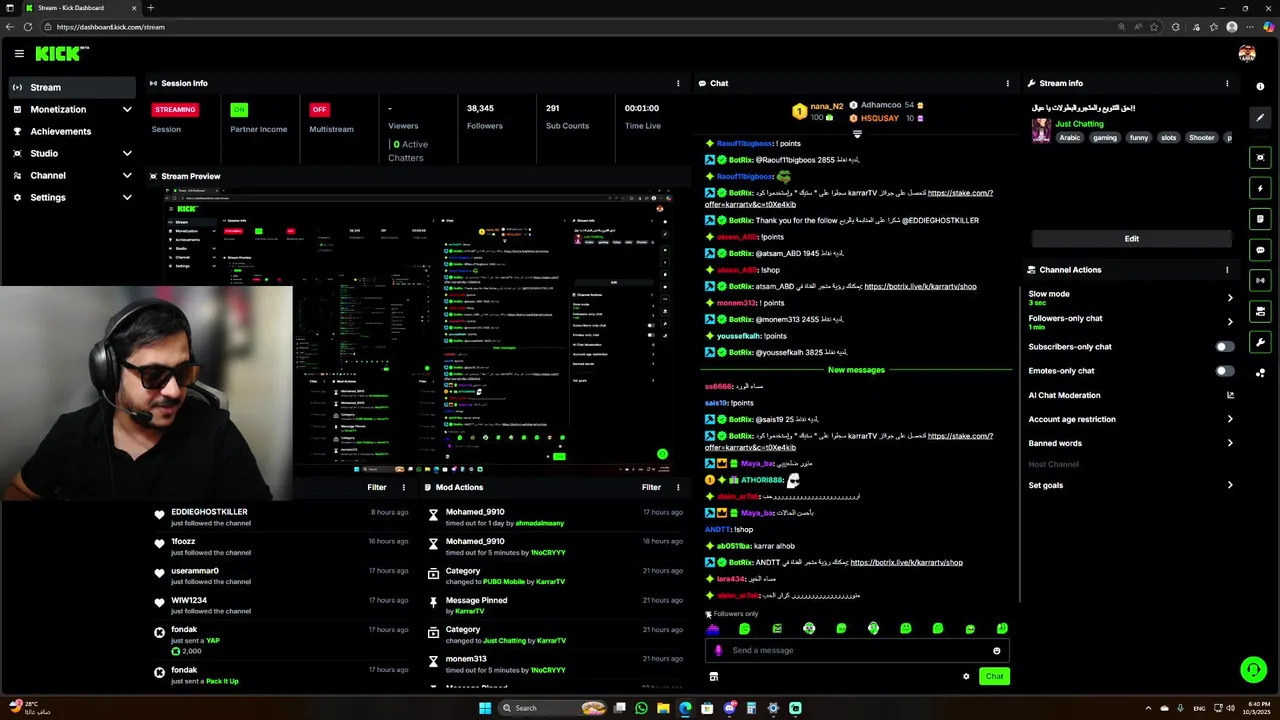This screenshot has width=1280, height=720.
Task: Click the Edit stream info button
Action: click(x=1131, y=239)
